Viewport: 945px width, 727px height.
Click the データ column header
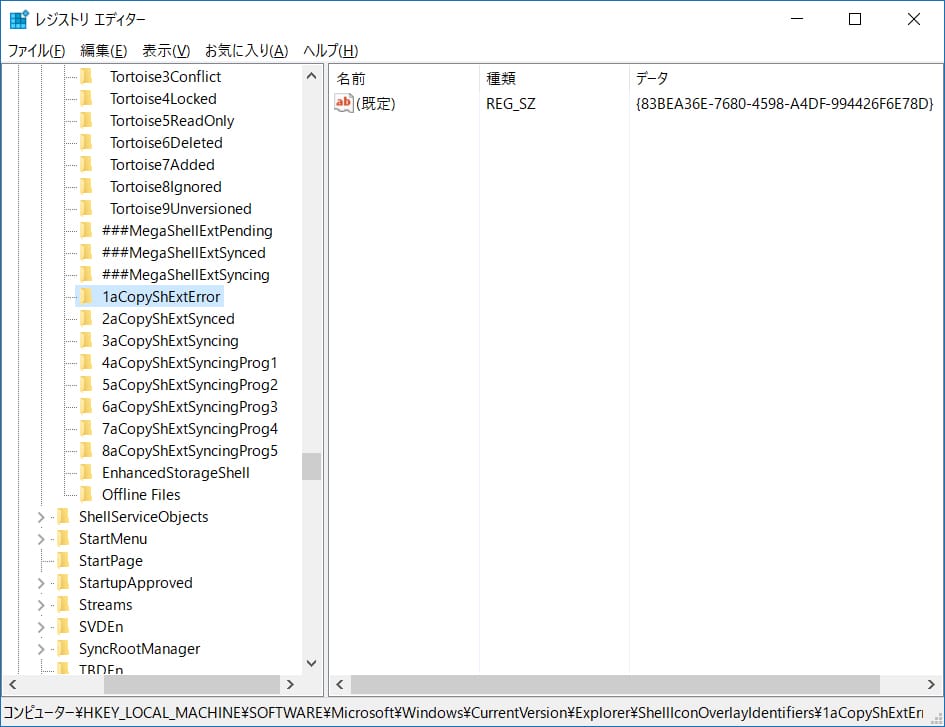tap(786, 78)
